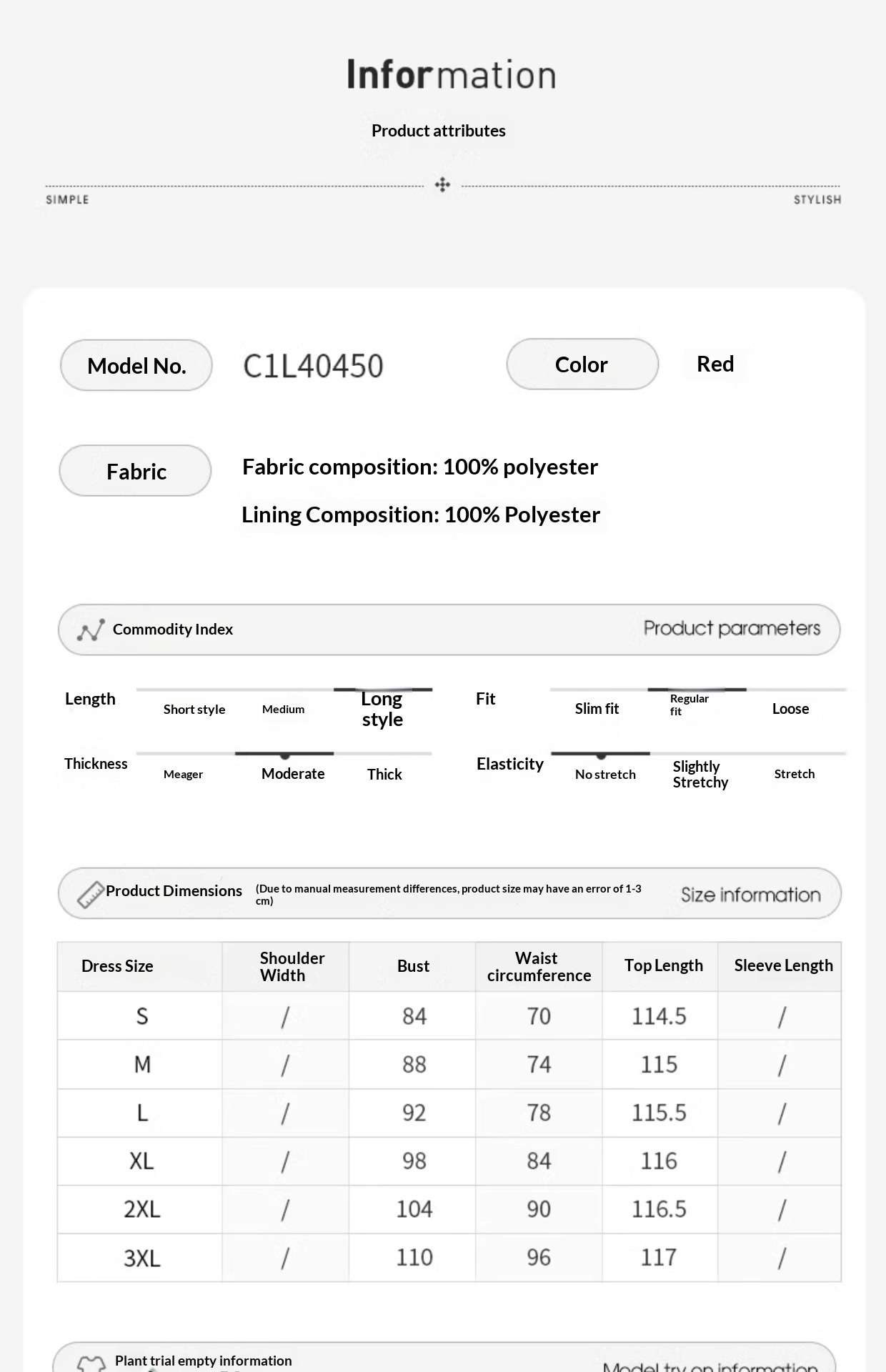Click the Elasticity slider No stretch marker

[602, 755]
